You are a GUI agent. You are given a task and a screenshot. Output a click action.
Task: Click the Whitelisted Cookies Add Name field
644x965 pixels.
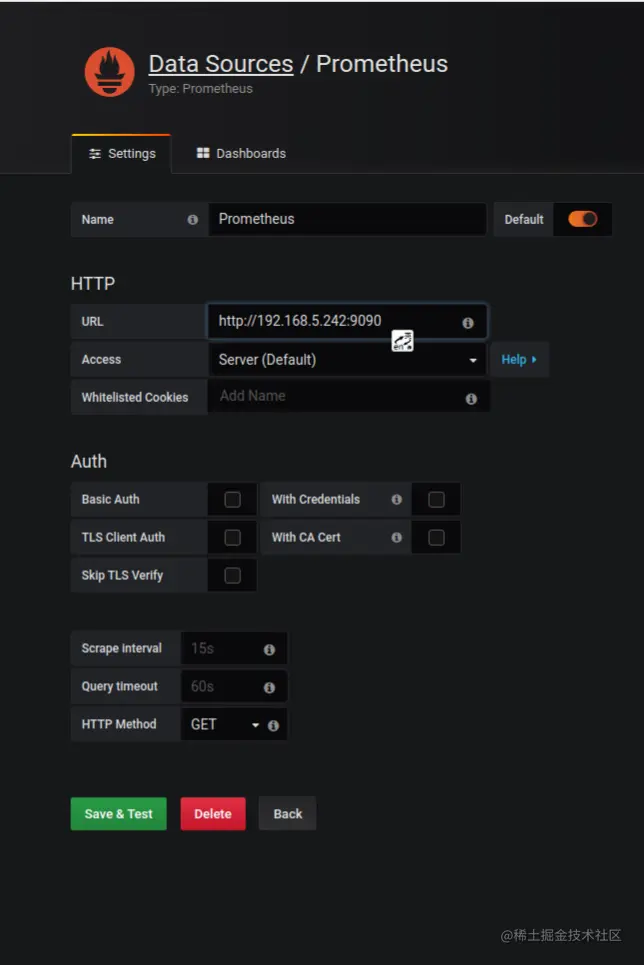[348, 396]
